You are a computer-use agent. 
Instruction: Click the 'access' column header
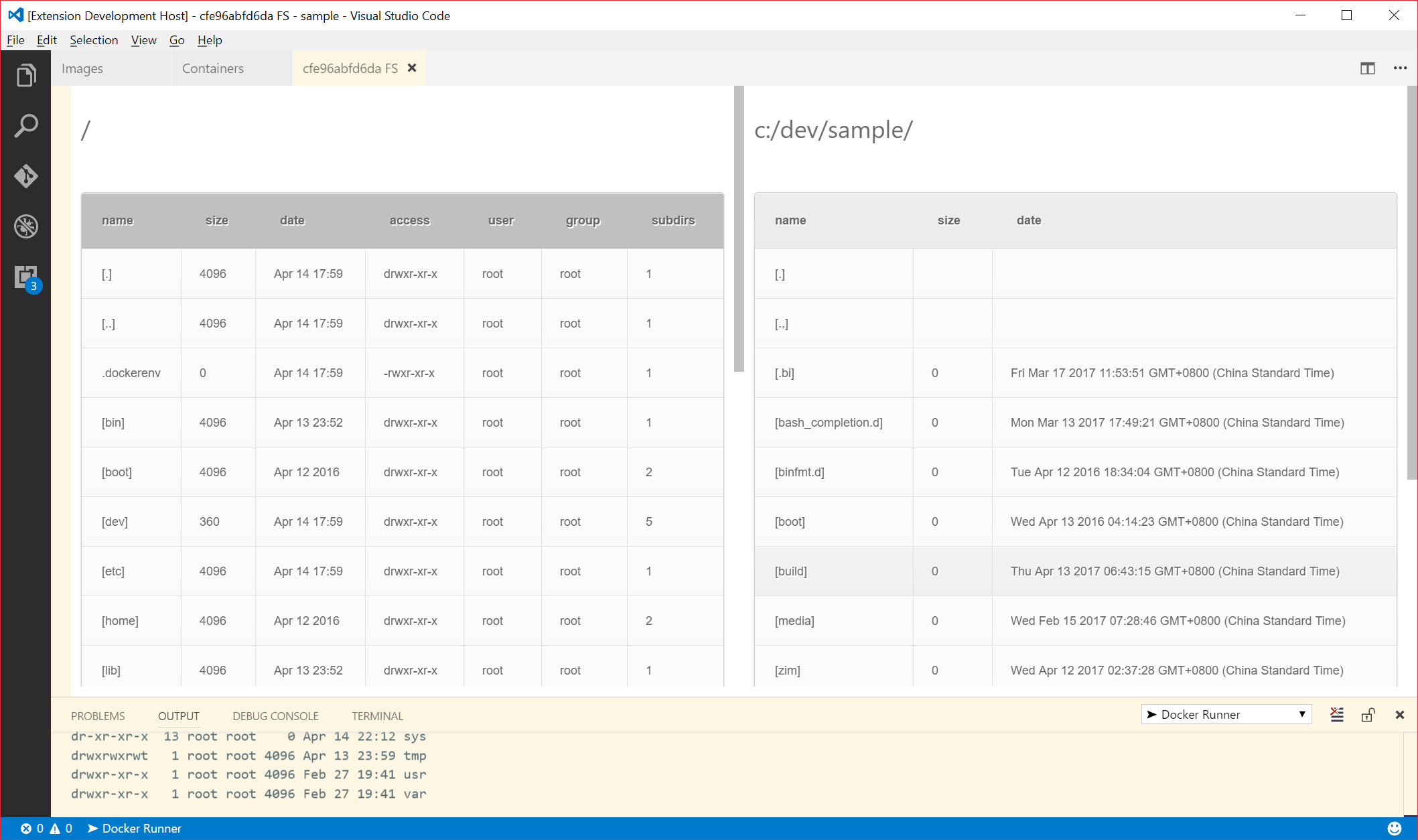[x=410, y=220]
